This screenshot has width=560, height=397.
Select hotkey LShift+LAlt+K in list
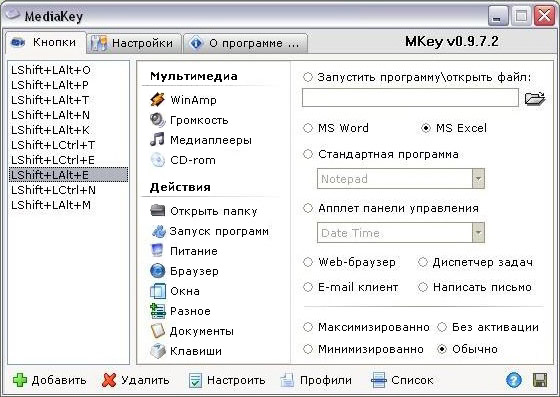(x=68, y=130)
